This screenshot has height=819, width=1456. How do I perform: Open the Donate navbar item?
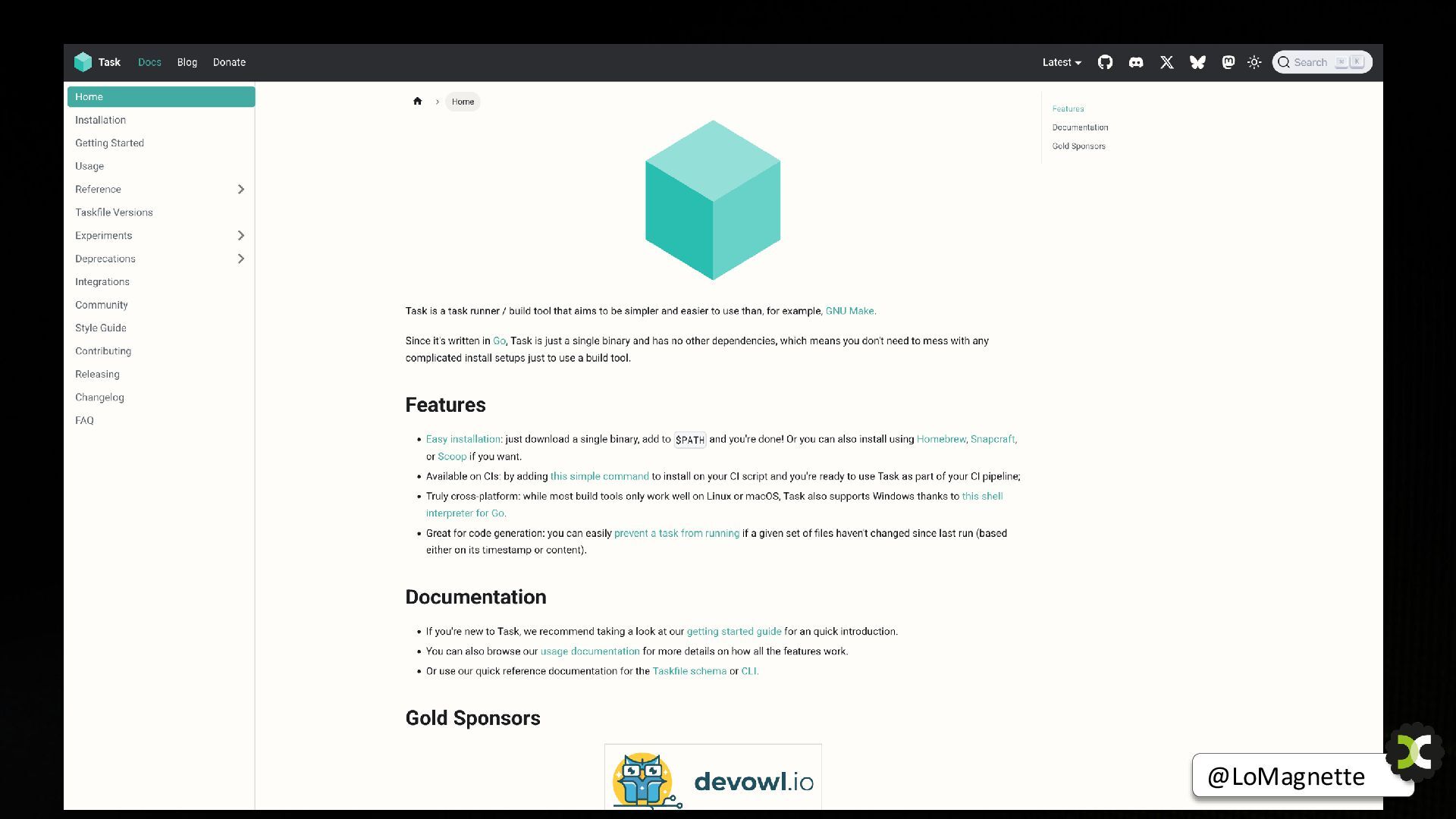pos(229,62)
